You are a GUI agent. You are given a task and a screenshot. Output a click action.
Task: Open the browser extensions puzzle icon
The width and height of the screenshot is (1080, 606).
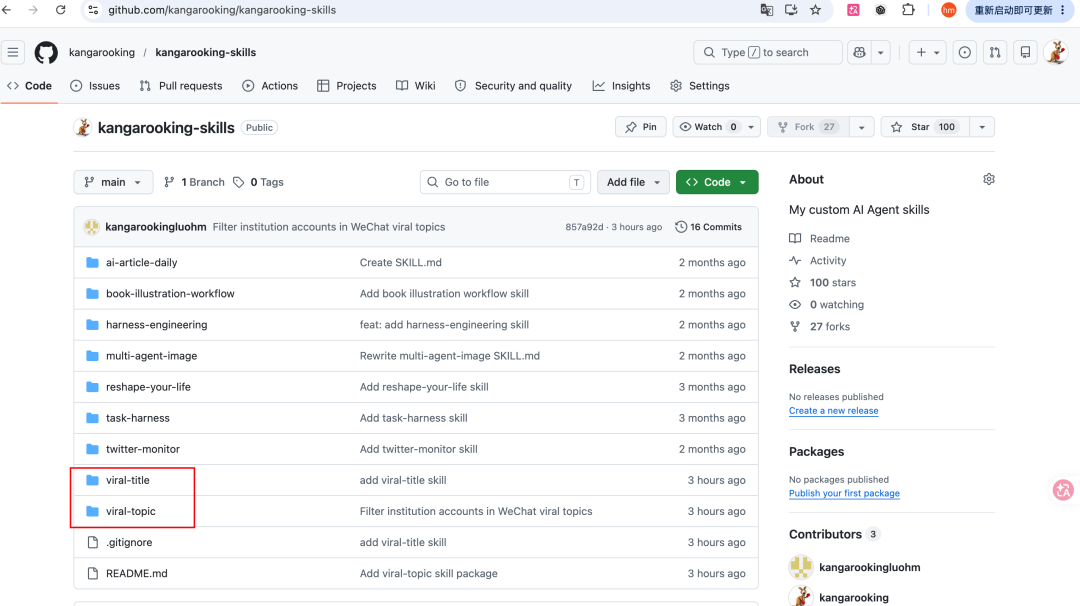pyautogui.click(x=908, y=10)
